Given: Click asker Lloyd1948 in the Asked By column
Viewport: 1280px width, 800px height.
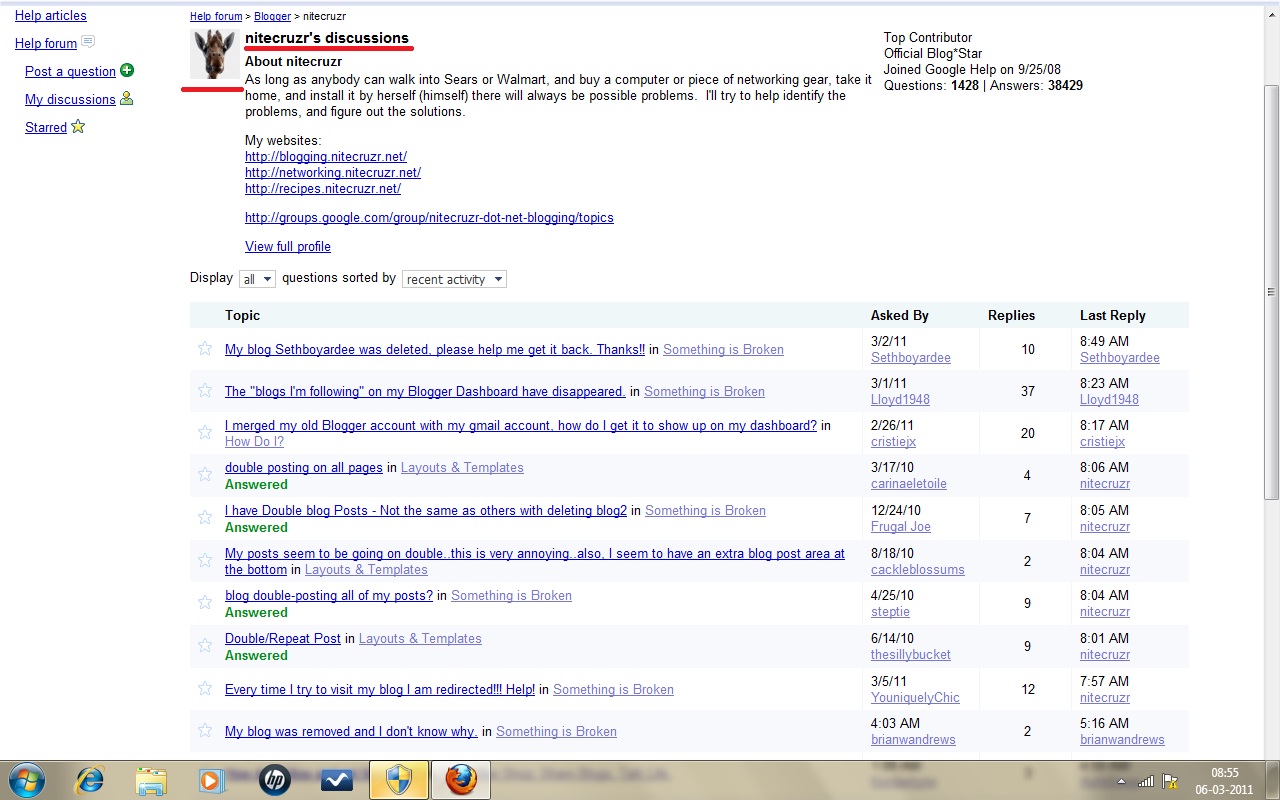Looking at the screenshot, I should 900,399.
